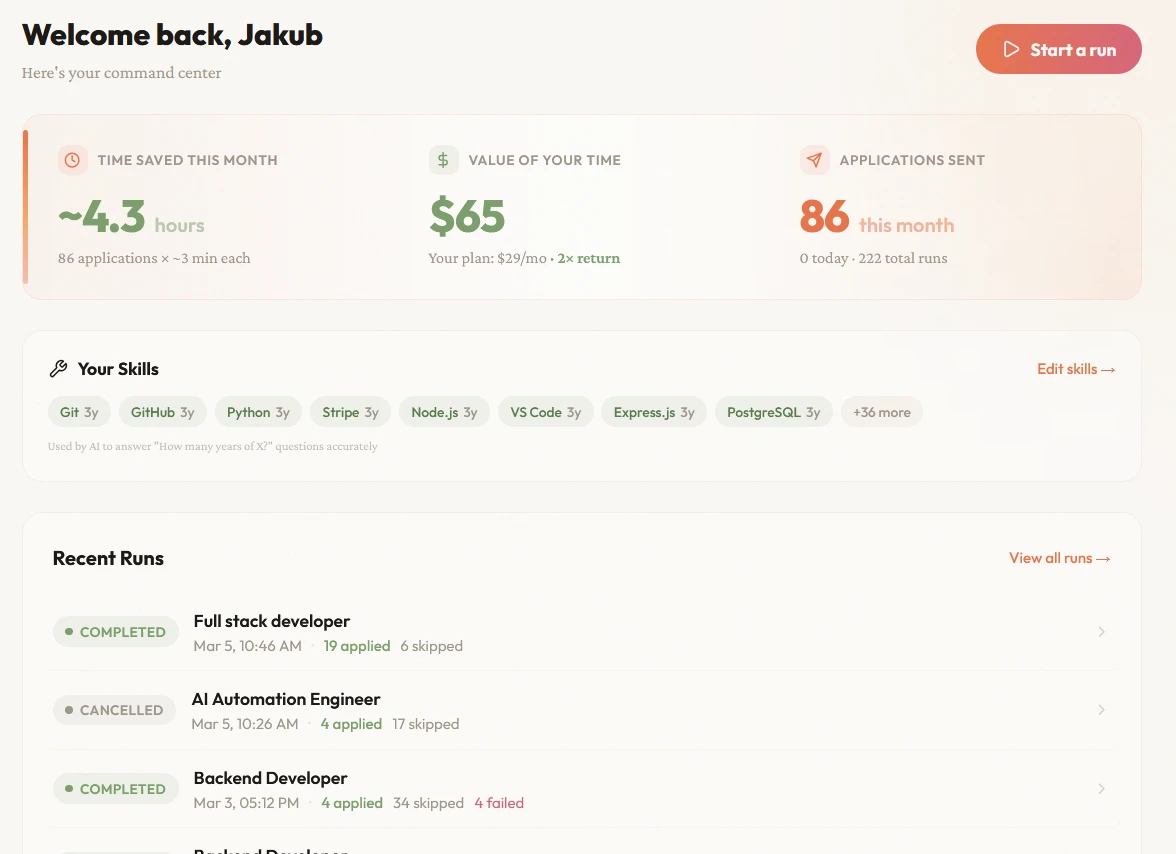Click the play icon in Start a run
Viewport: 1176px width, 854px height.
[x=1011, y=50]
